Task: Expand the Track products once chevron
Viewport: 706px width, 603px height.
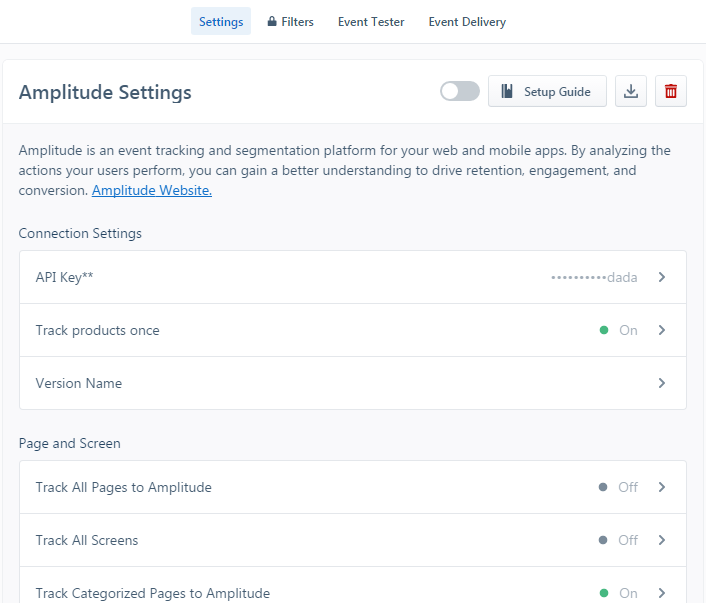Action: 662,330
